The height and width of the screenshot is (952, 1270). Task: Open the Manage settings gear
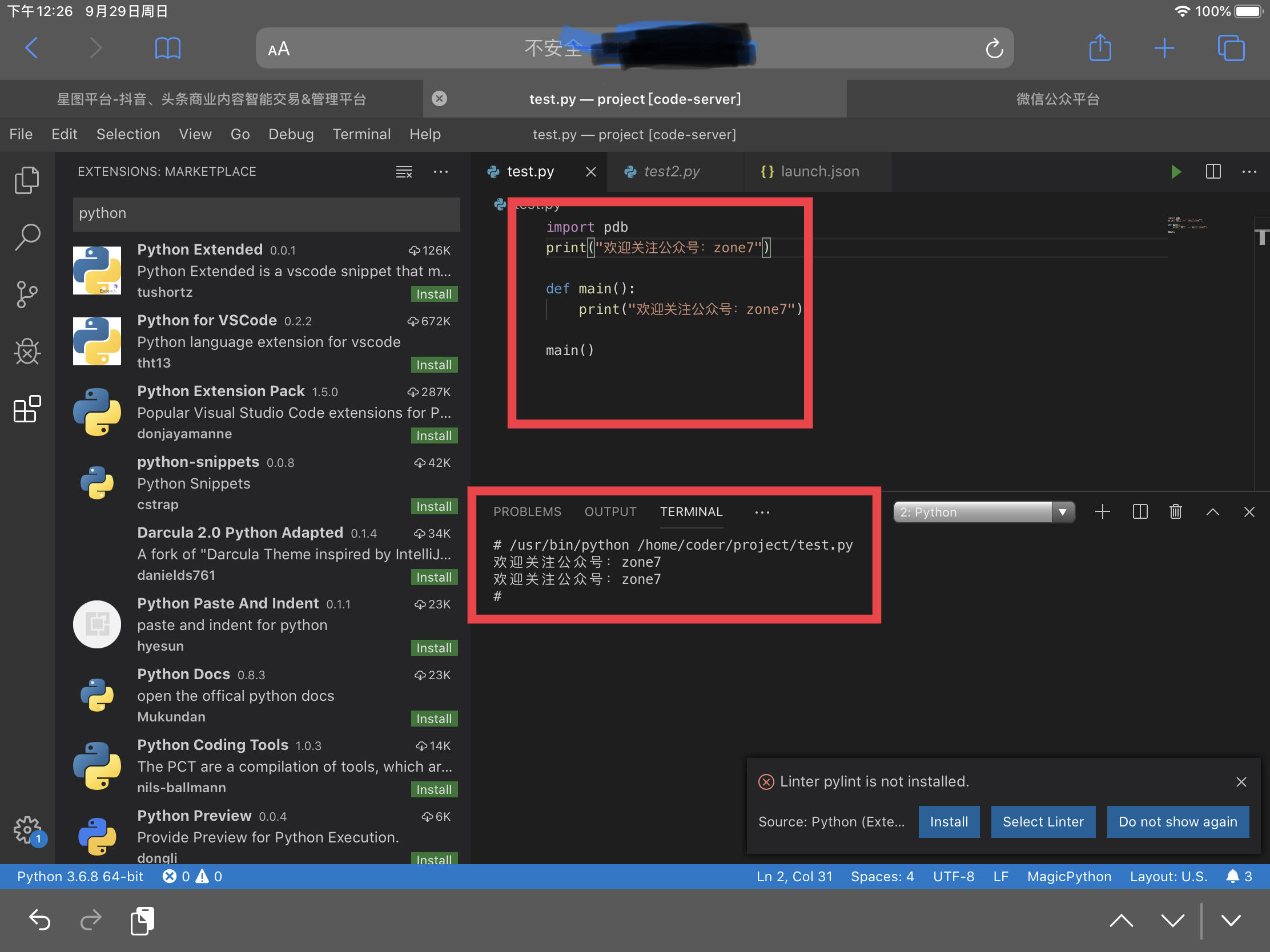click(x=26, y=829)
